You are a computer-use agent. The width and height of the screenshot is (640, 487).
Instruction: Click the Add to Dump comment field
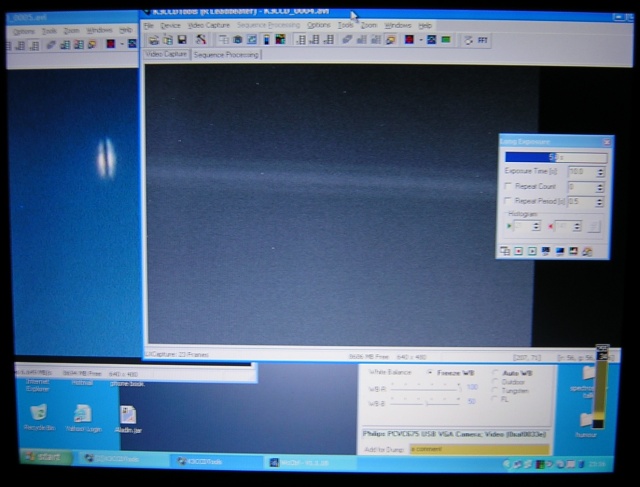tap(479, 449)
